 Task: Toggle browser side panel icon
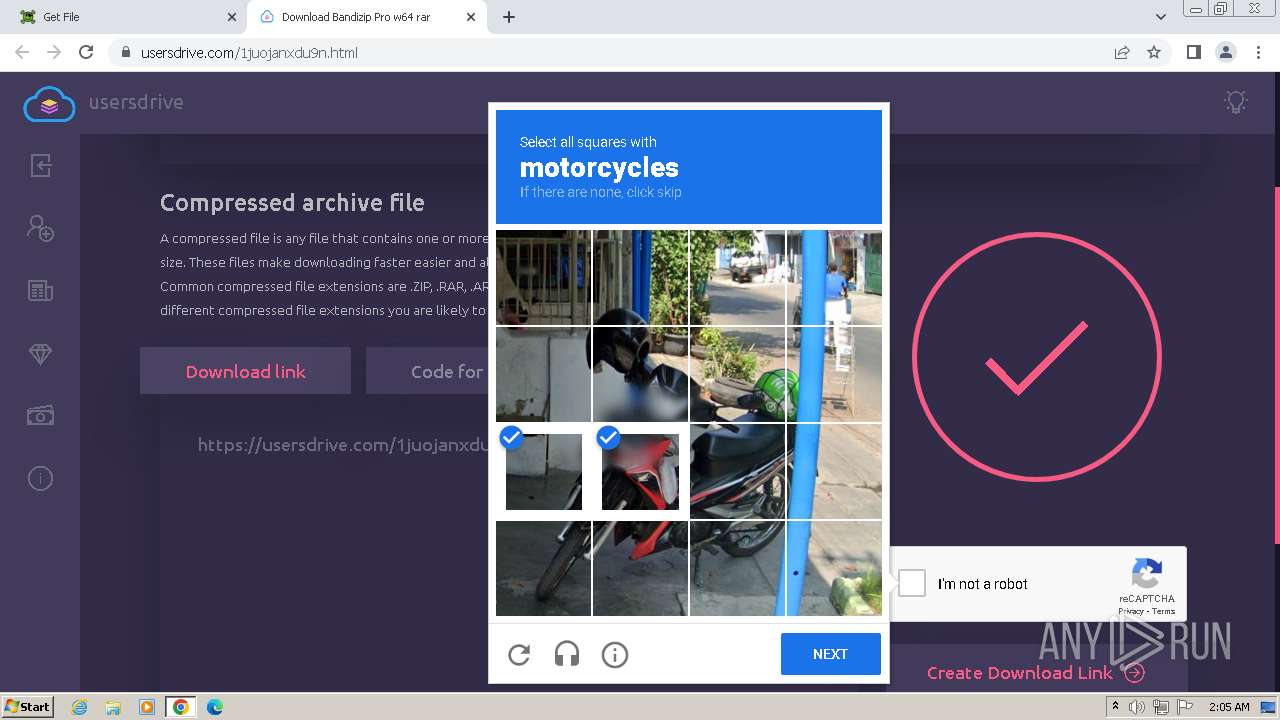[x=1193, y=52]
